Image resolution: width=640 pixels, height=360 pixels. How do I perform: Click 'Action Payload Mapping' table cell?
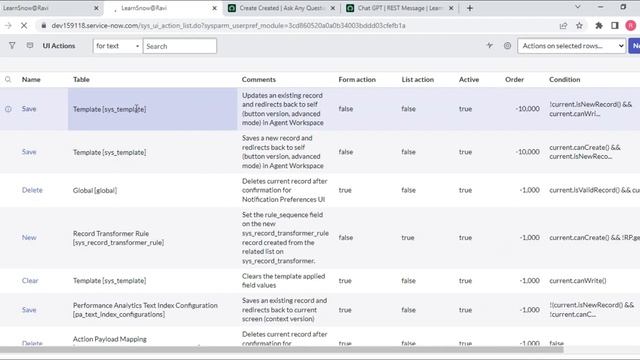click(109, 339)
